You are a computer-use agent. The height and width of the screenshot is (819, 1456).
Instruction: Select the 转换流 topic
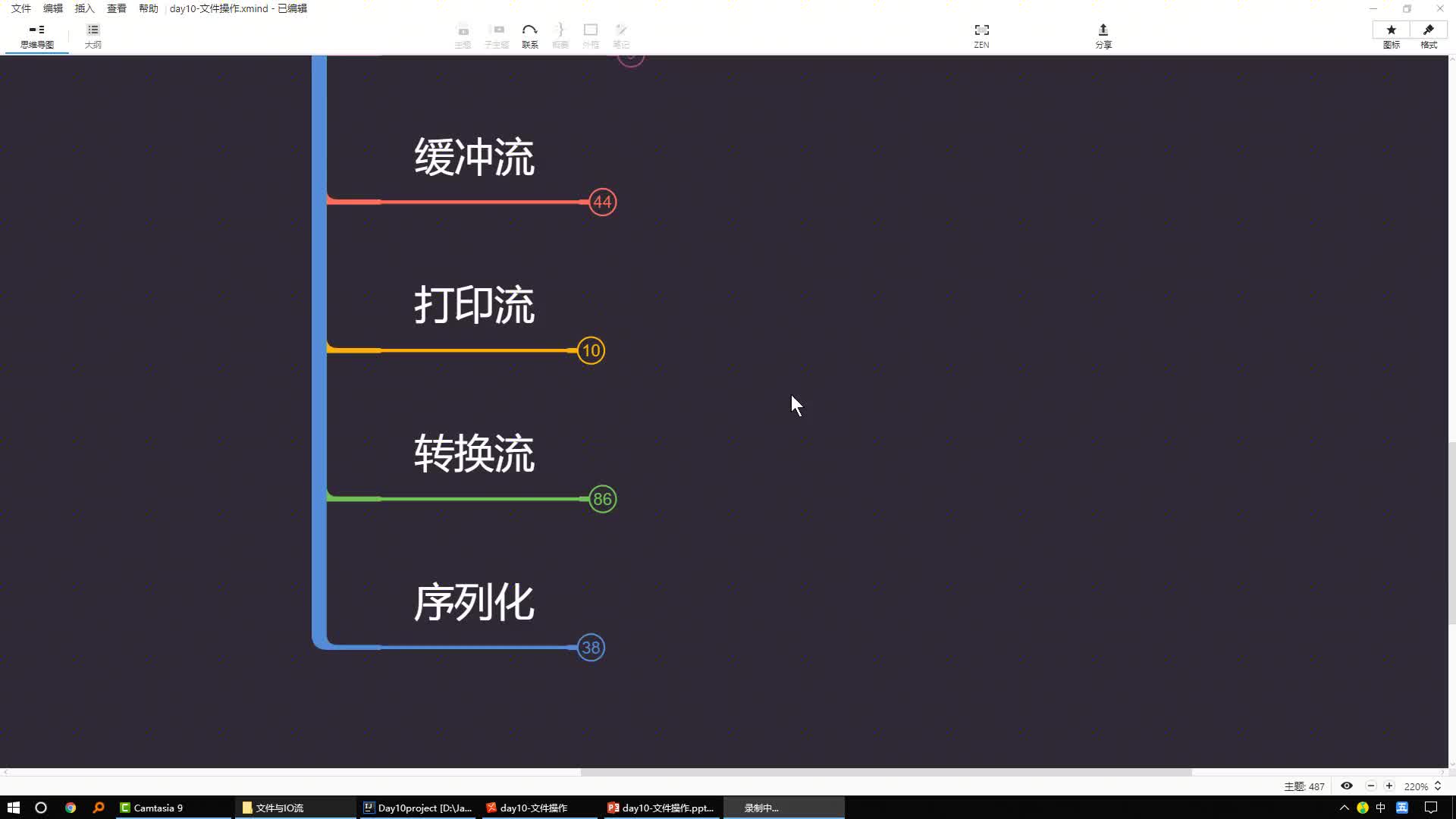(x=474, y=454)
